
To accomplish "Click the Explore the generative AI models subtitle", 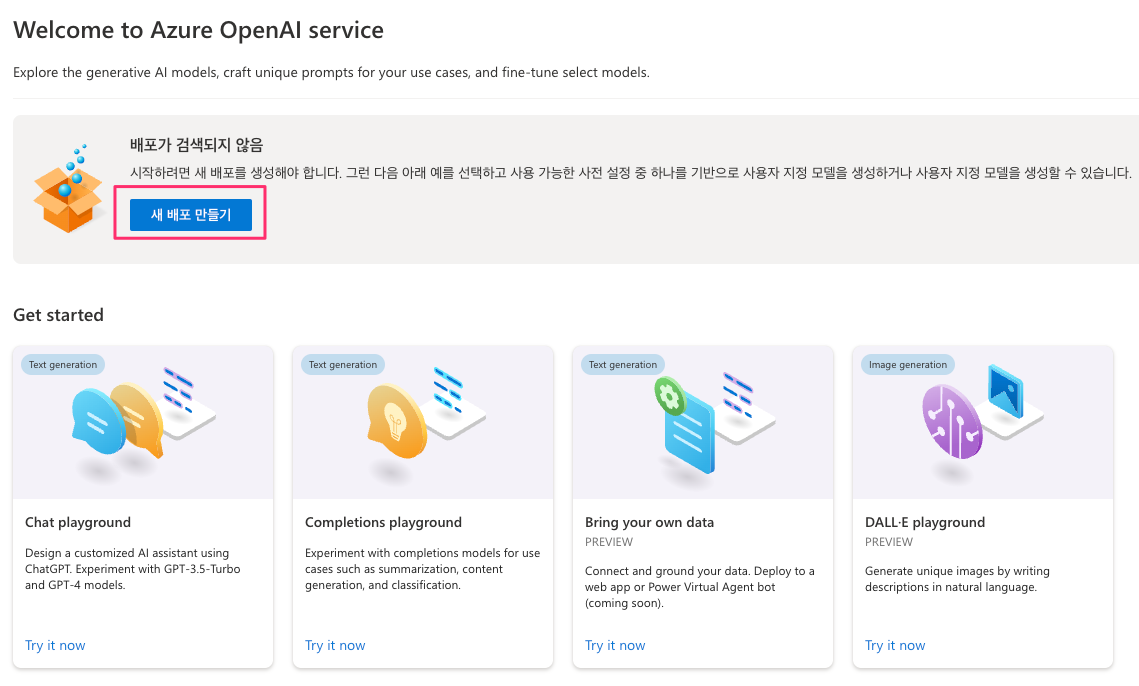I will pyautogui.click(x=331, y=73).
